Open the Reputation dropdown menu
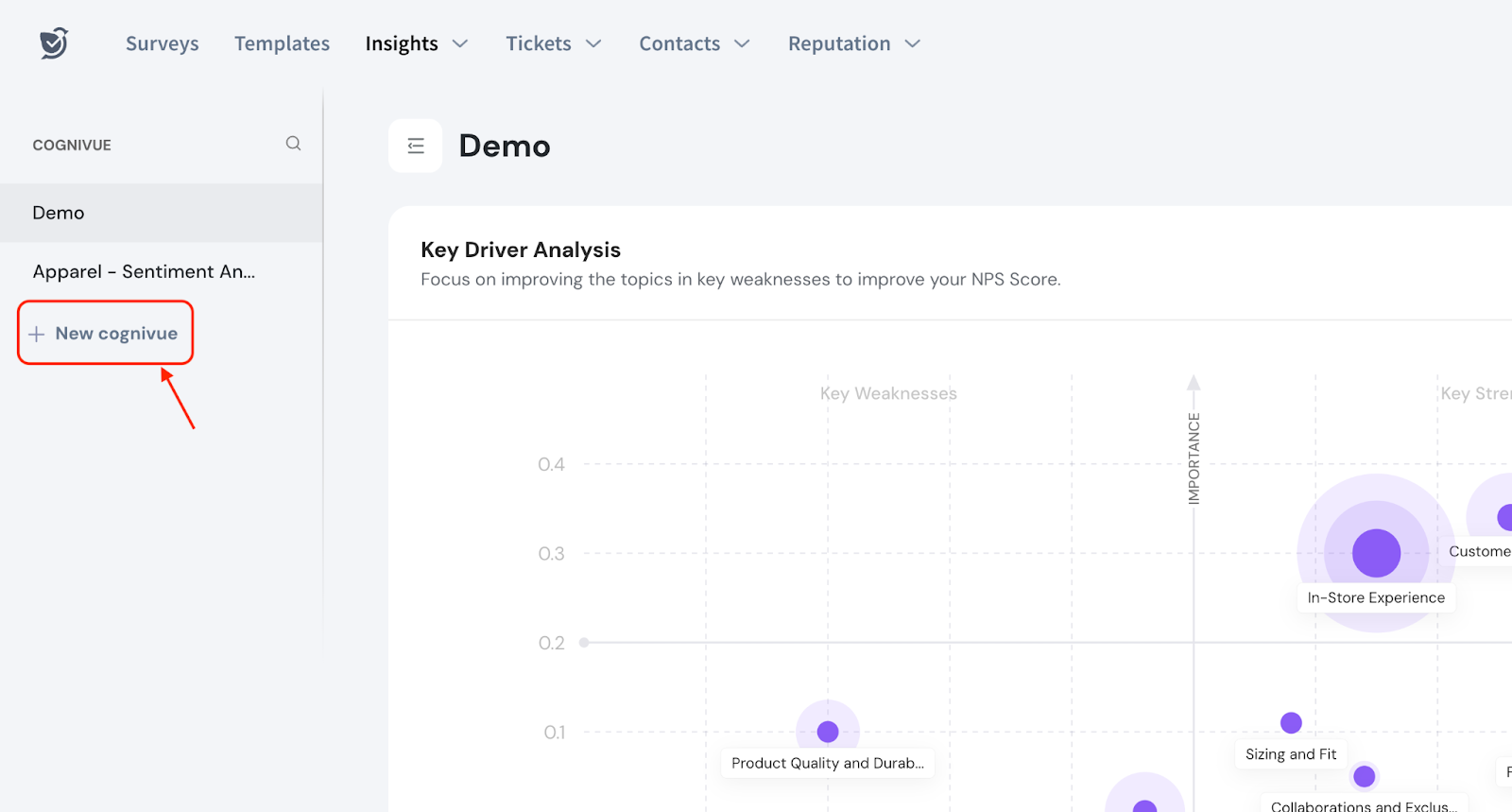The image size is (1512, 812). tap(853, 43)
